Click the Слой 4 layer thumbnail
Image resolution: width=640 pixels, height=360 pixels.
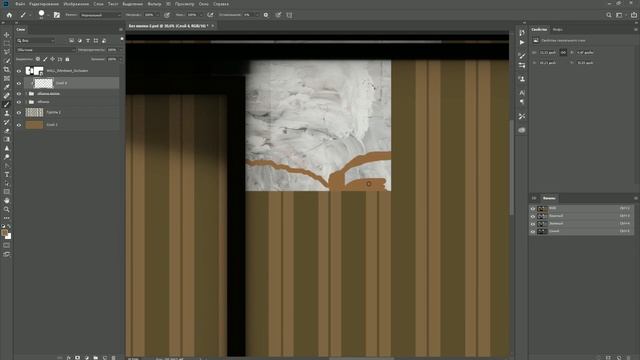coord(43,83)
